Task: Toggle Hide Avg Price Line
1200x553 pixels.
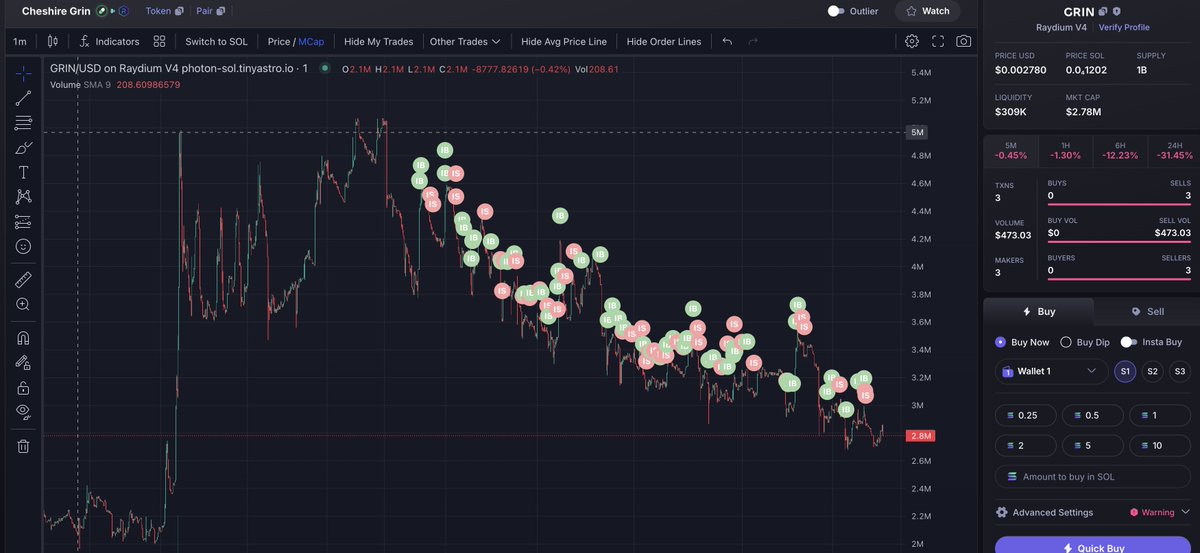Action: [x=564, y=42]
